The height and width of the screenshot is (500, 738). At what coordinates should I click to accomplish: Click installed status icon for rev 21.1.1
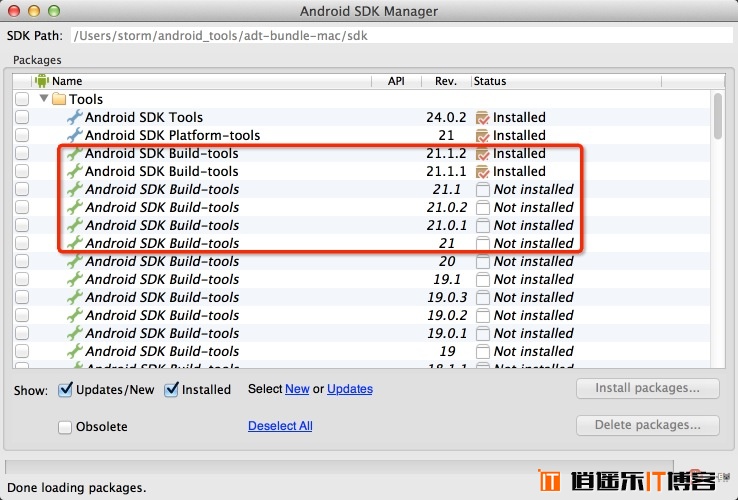point(482,171)
